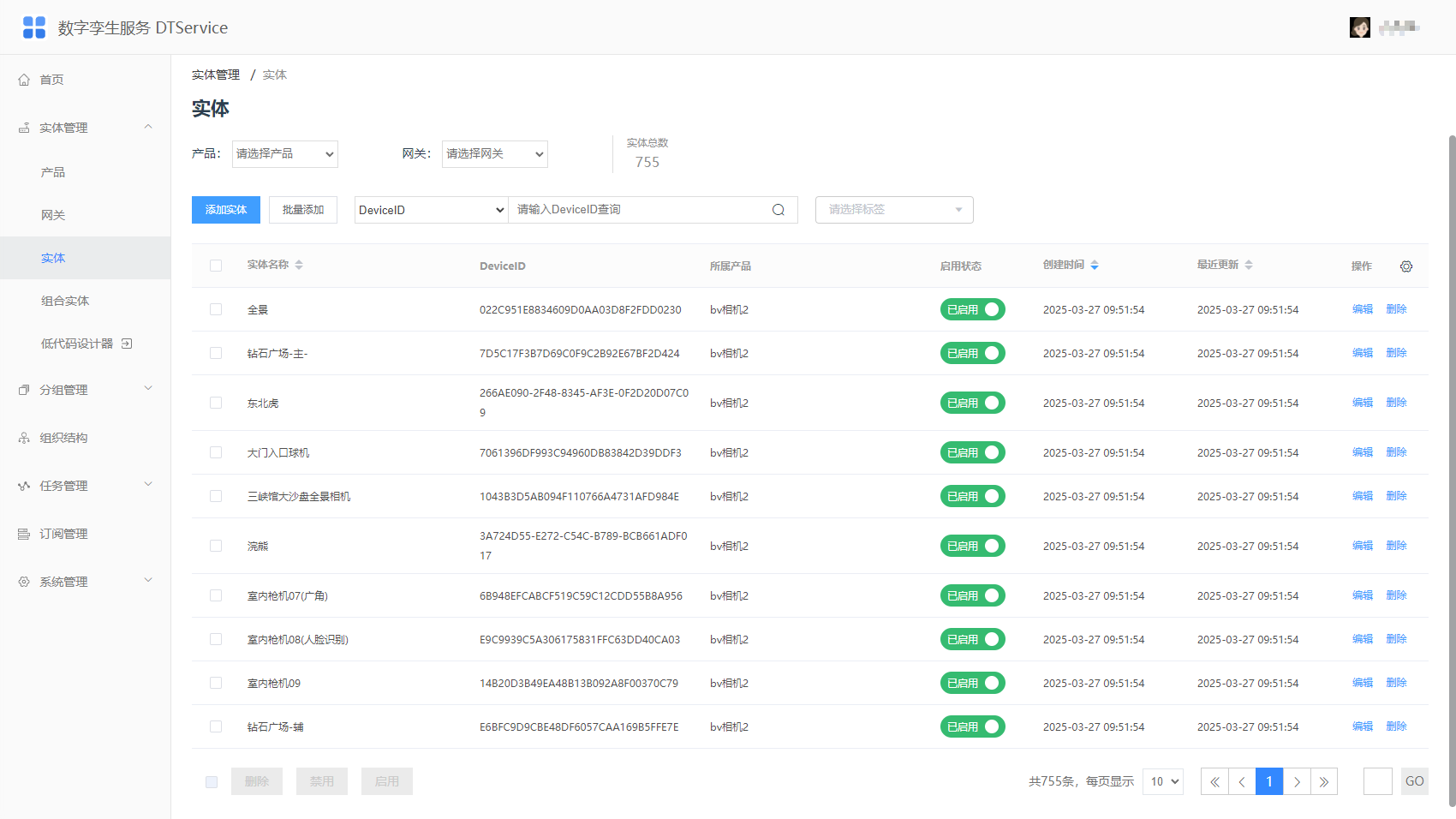1456x819 pixels.
Task: Click the DTService logo icon
Action: 34,27
